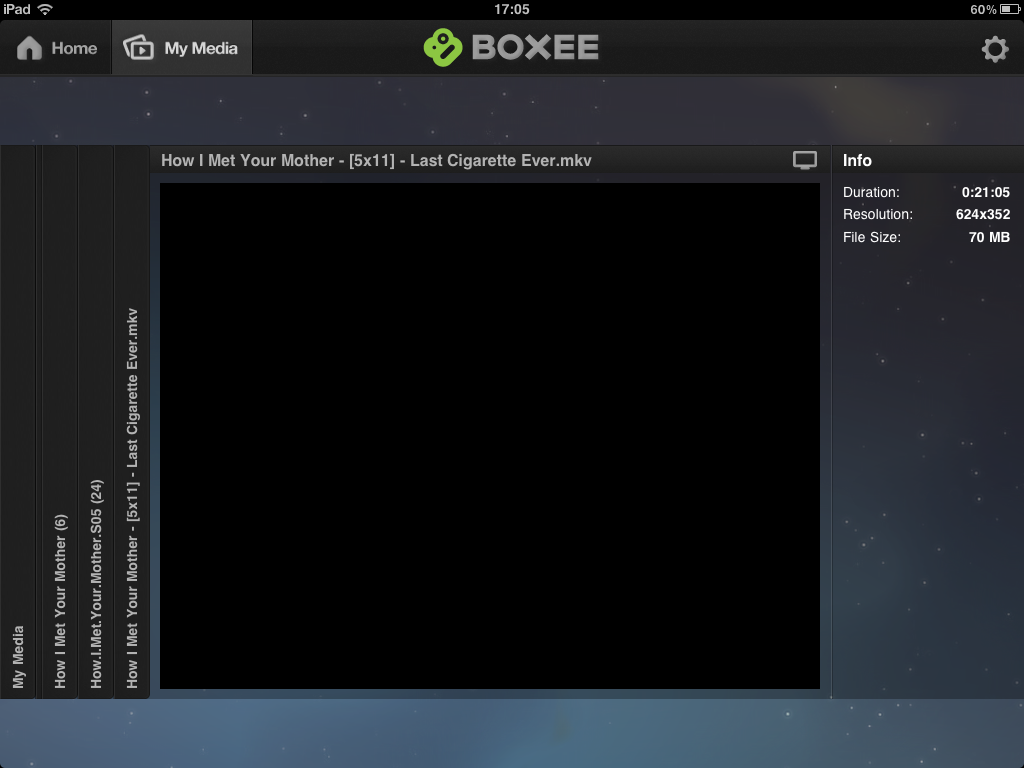Viewport: 1024px width, 768px height.
Task: Return to How I Met Your Mother (6) folder
Action: pyautogui.click(x=60, y=422)
